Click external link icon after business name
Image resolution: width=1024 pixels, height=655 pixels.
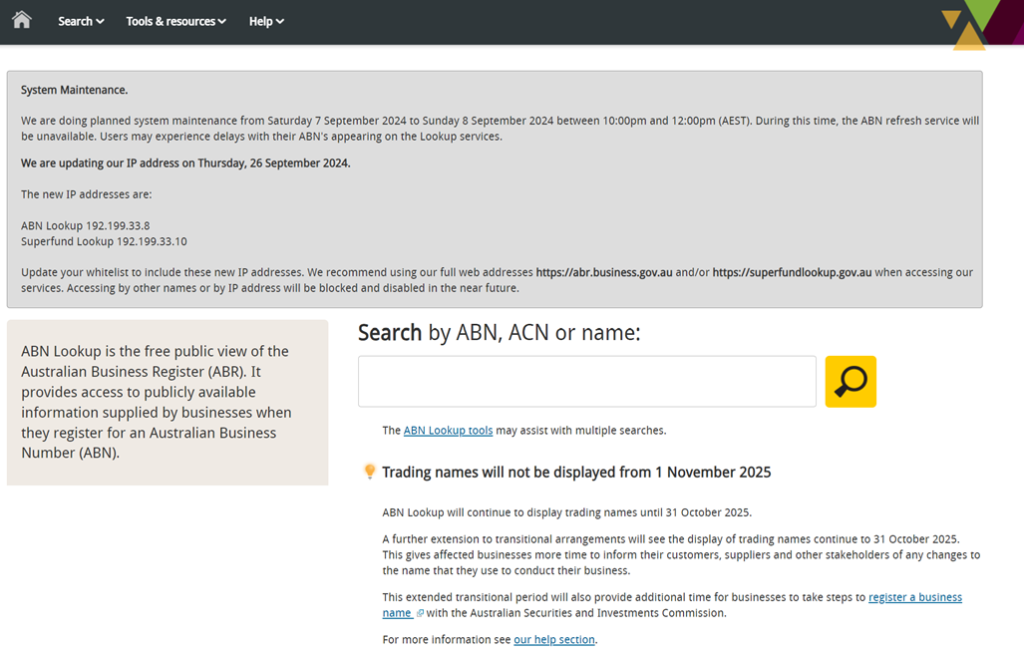(420, 613)
